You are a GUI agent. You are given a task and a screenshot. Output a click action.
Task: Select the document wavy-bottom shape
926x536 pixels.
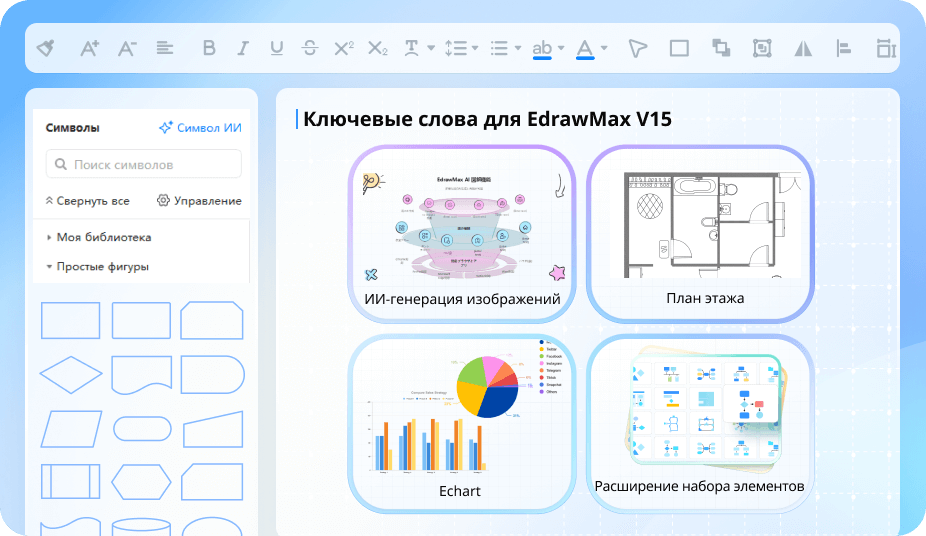pyautogui.click(x=141, y=375)
